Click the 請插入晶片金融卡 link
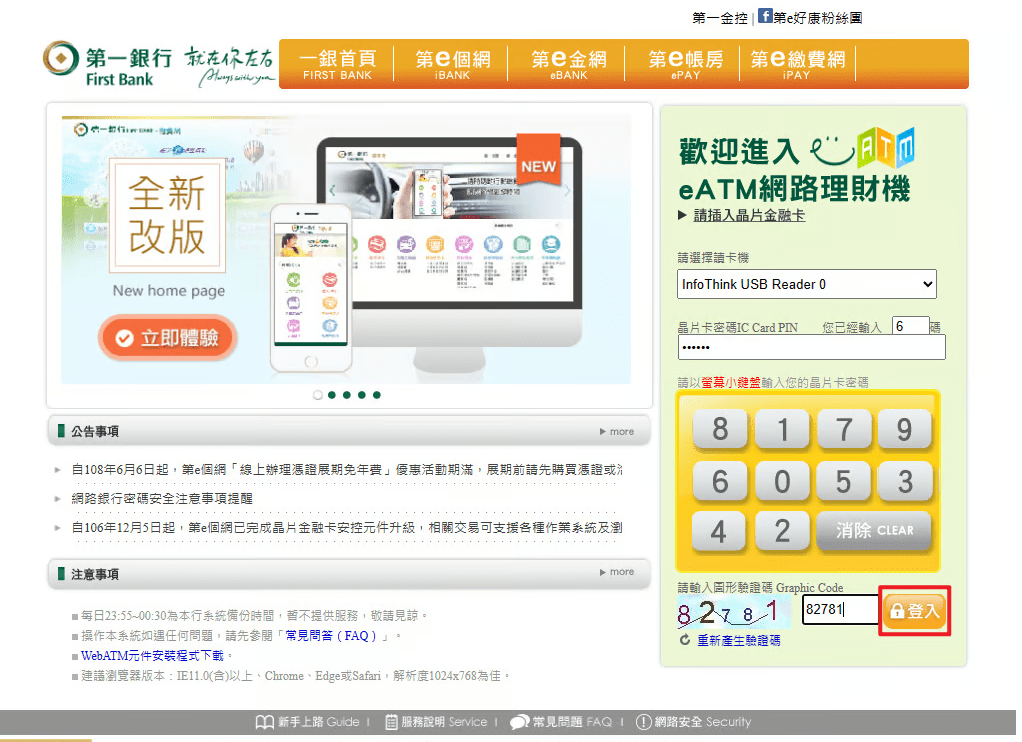The image size is (1022, 742). [749, 215]
